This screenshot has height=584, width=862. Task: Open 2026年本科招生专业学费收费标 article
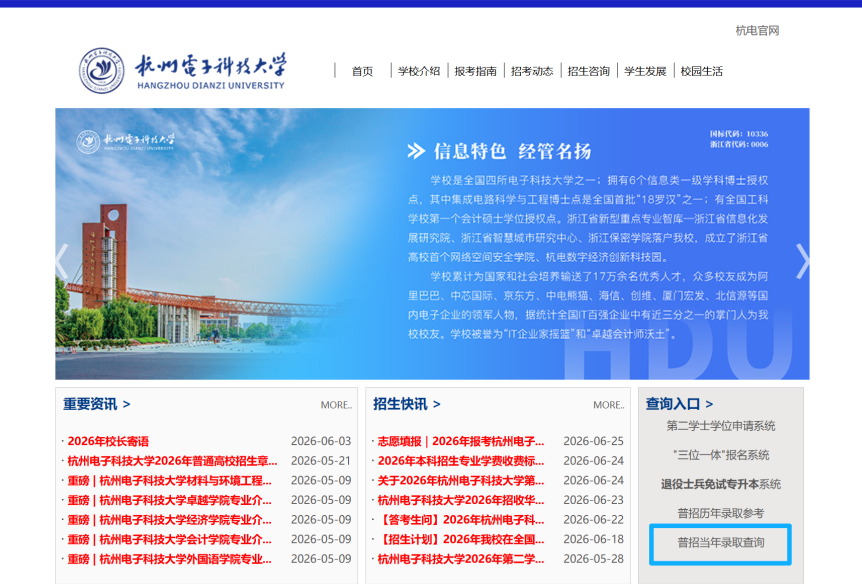coord(461,461)
